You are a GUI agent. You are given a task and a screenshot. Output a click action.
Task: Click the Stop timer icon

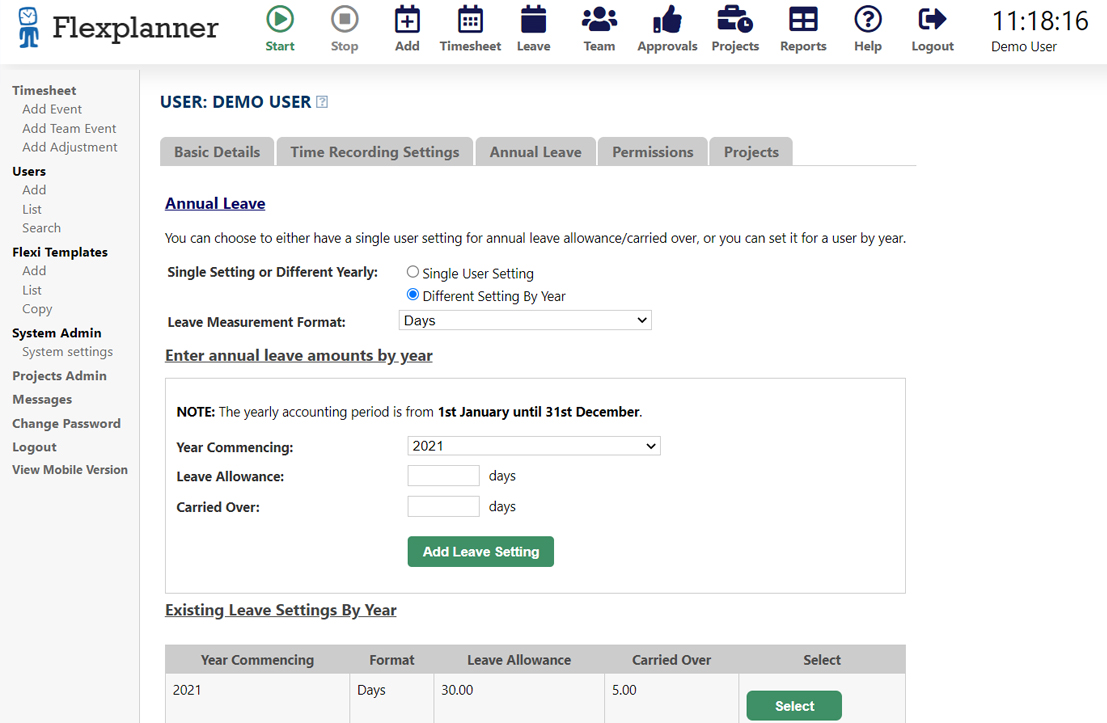point(345,19)
